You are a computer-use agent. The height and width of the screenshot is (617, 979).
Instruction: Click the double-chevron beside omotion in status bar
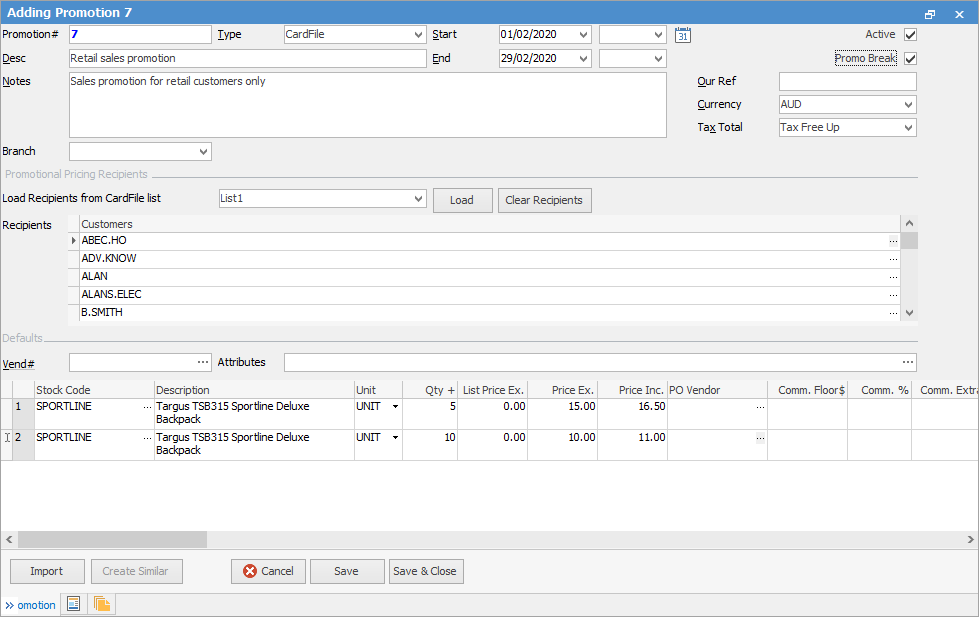click(x=13, y=604)
